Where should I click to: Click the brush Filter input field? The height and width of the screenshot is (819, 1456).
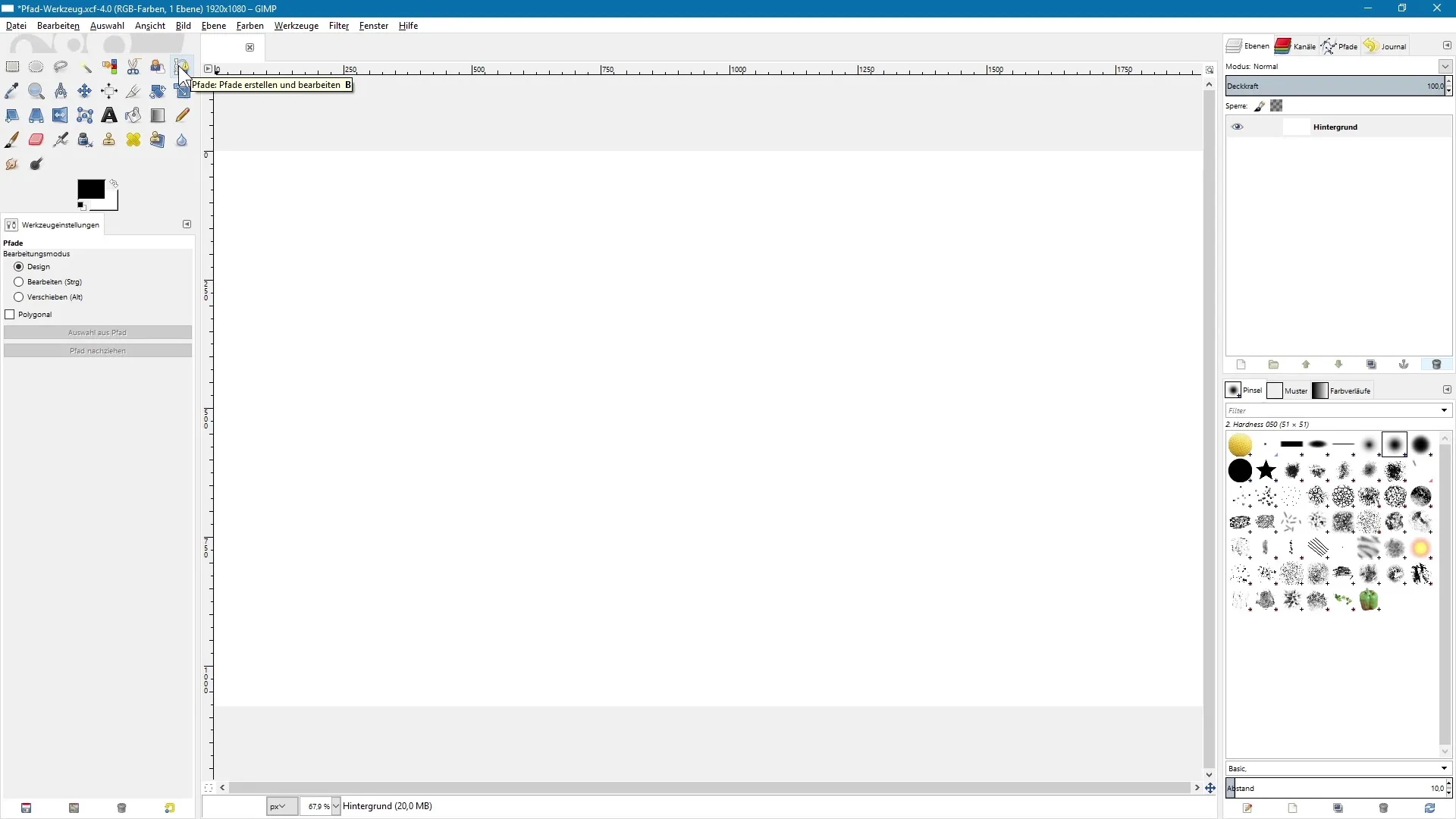[1332, 410]
